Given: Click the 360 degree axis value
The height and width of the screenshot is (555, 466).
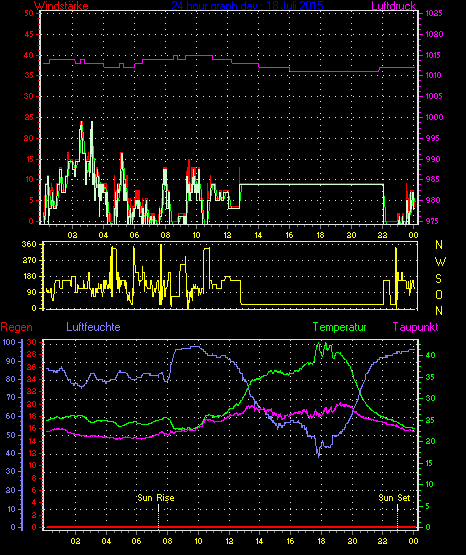Looking at the screenshot, I should coord(29,244).
